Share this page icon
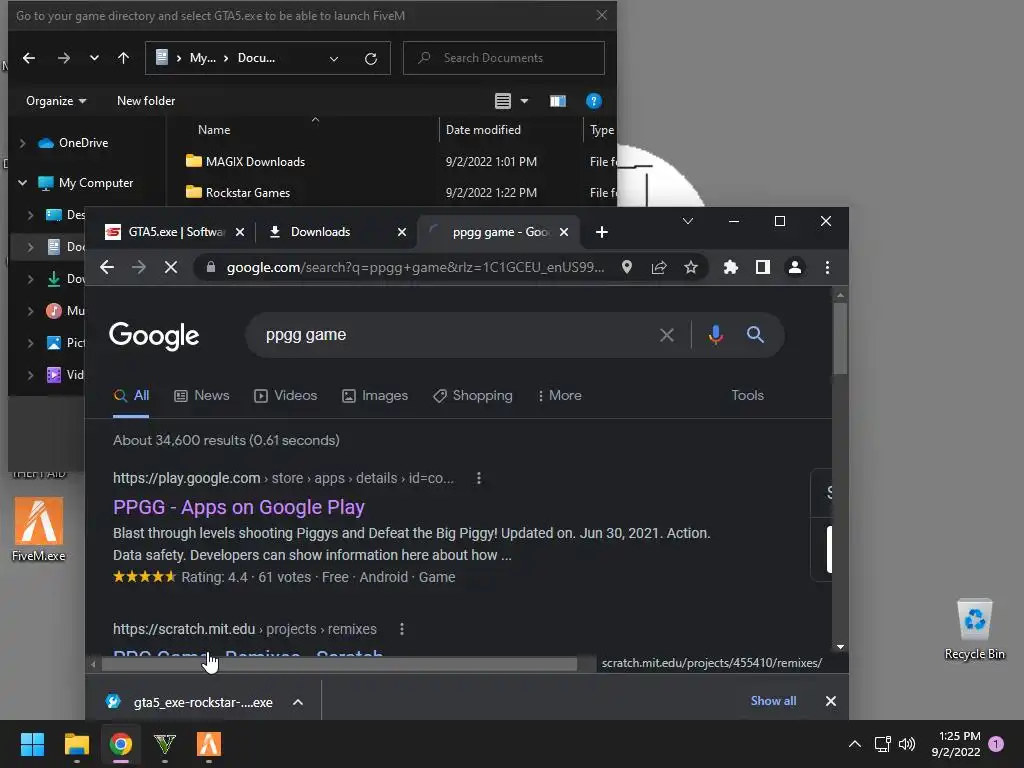This screenshot has height=768, width=1024. pyautogui.click(x=659, y=267)
